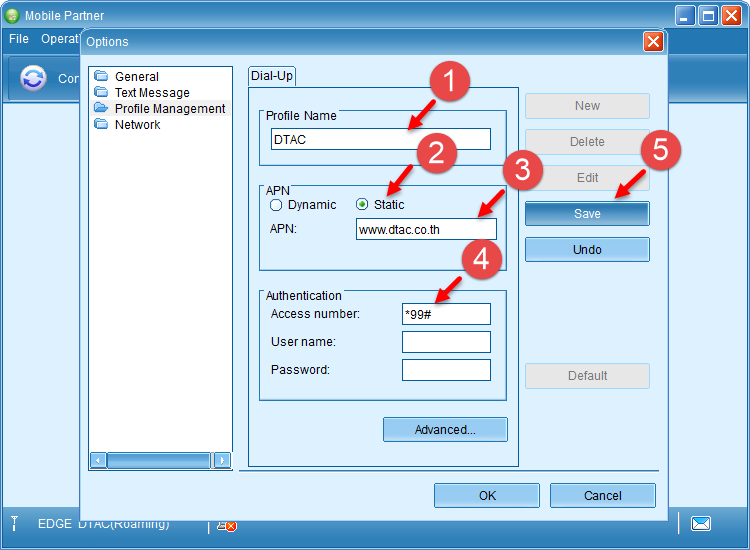Select General in the options tree

[x=137, y=77]
